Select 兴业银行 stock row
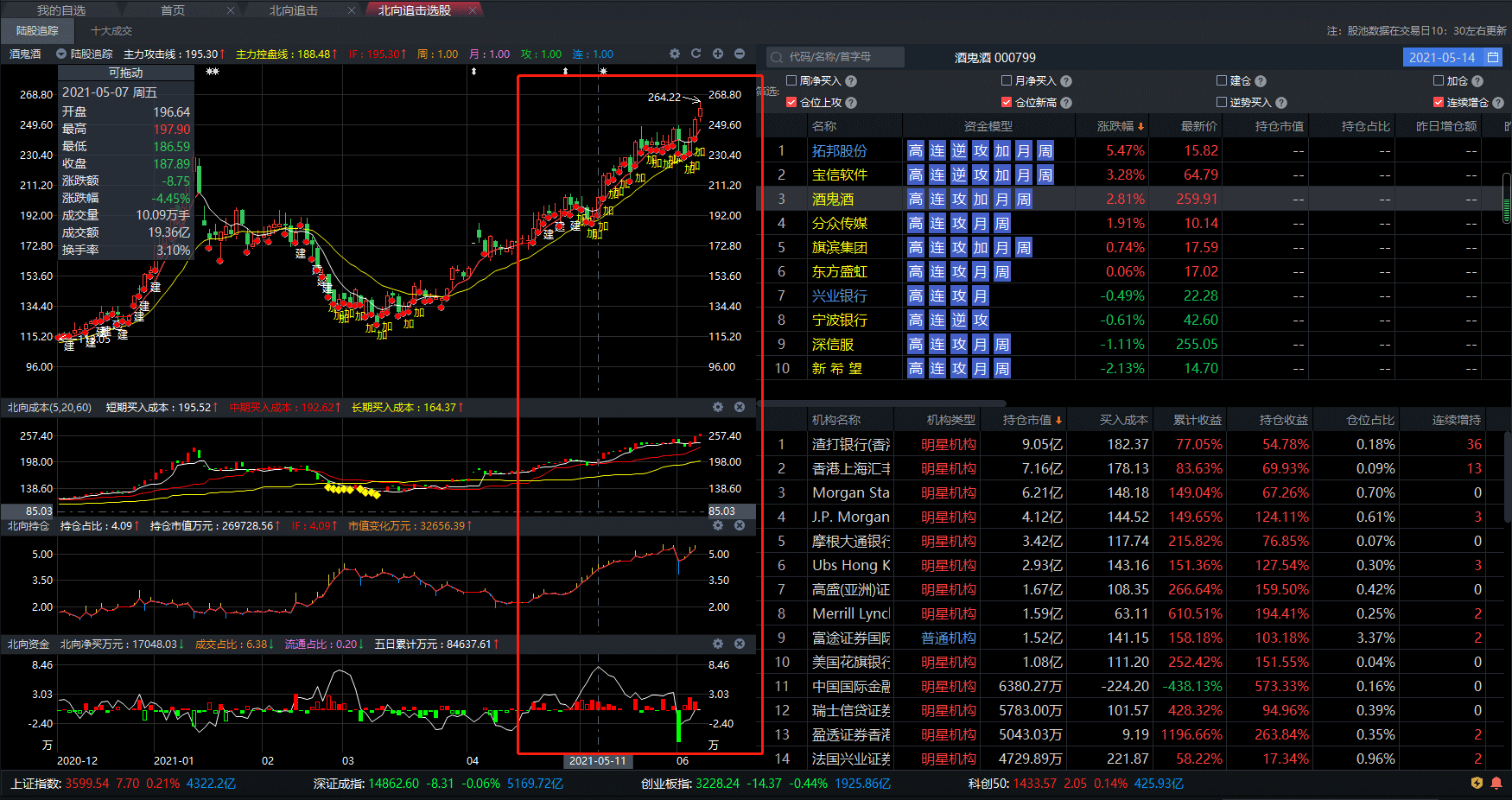Viewport: 1512px width, 800px height. 1132,295
